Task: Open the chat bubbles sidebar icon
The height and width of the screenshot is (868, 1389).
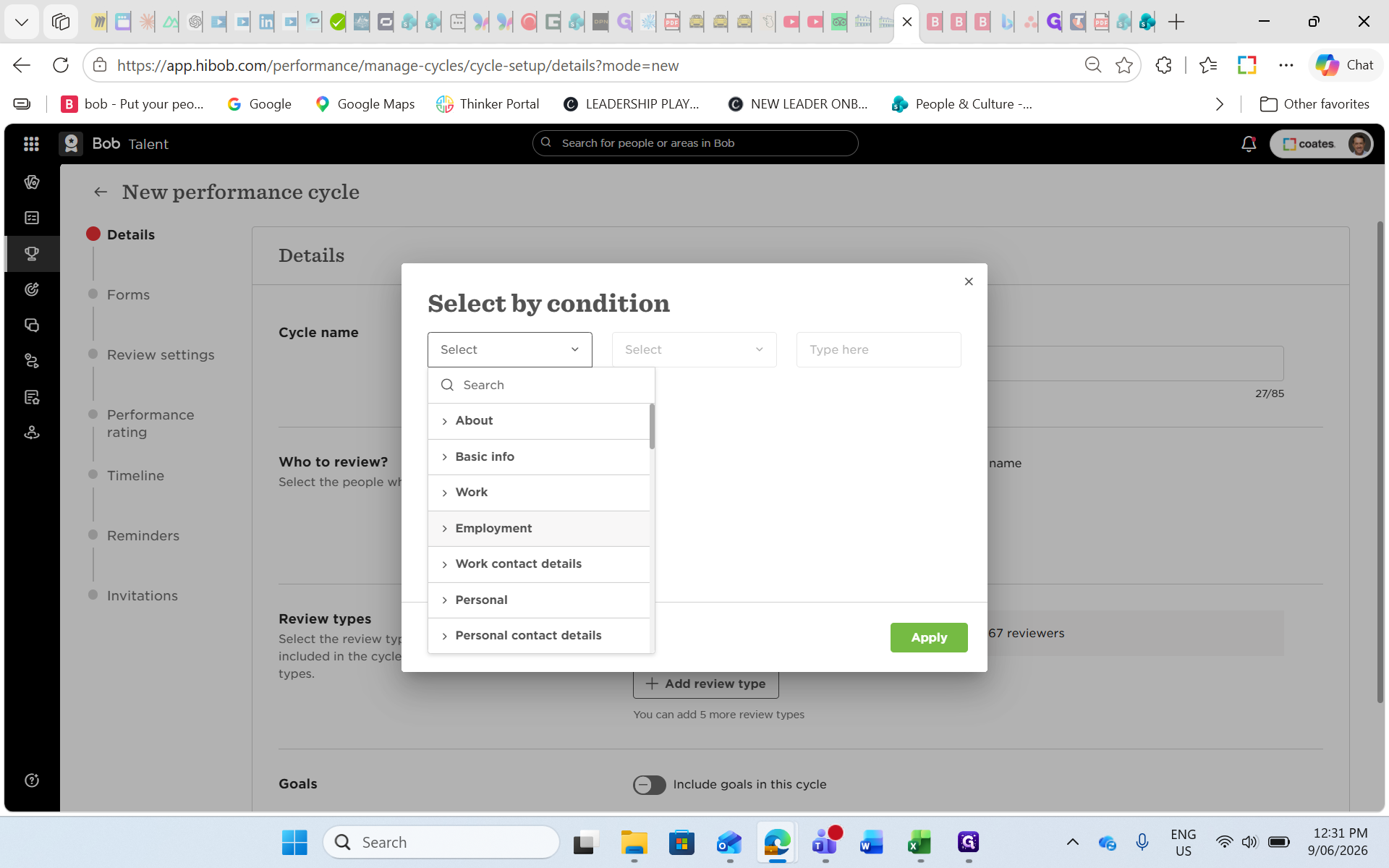Action: (32, 325)
